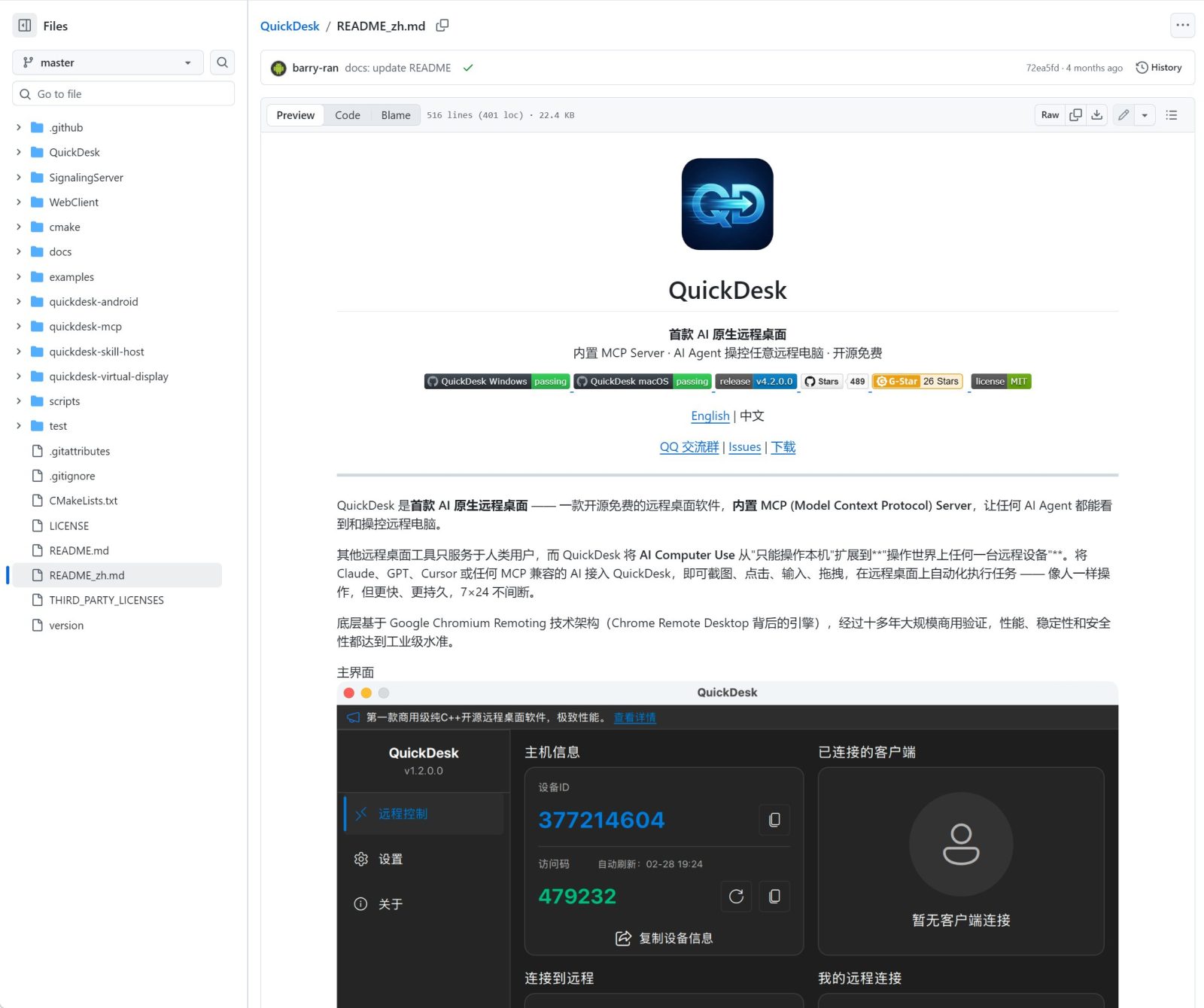Click QuickDesk macOS passing badge
Screen dimensions: 1204x1008
point(643,382)
